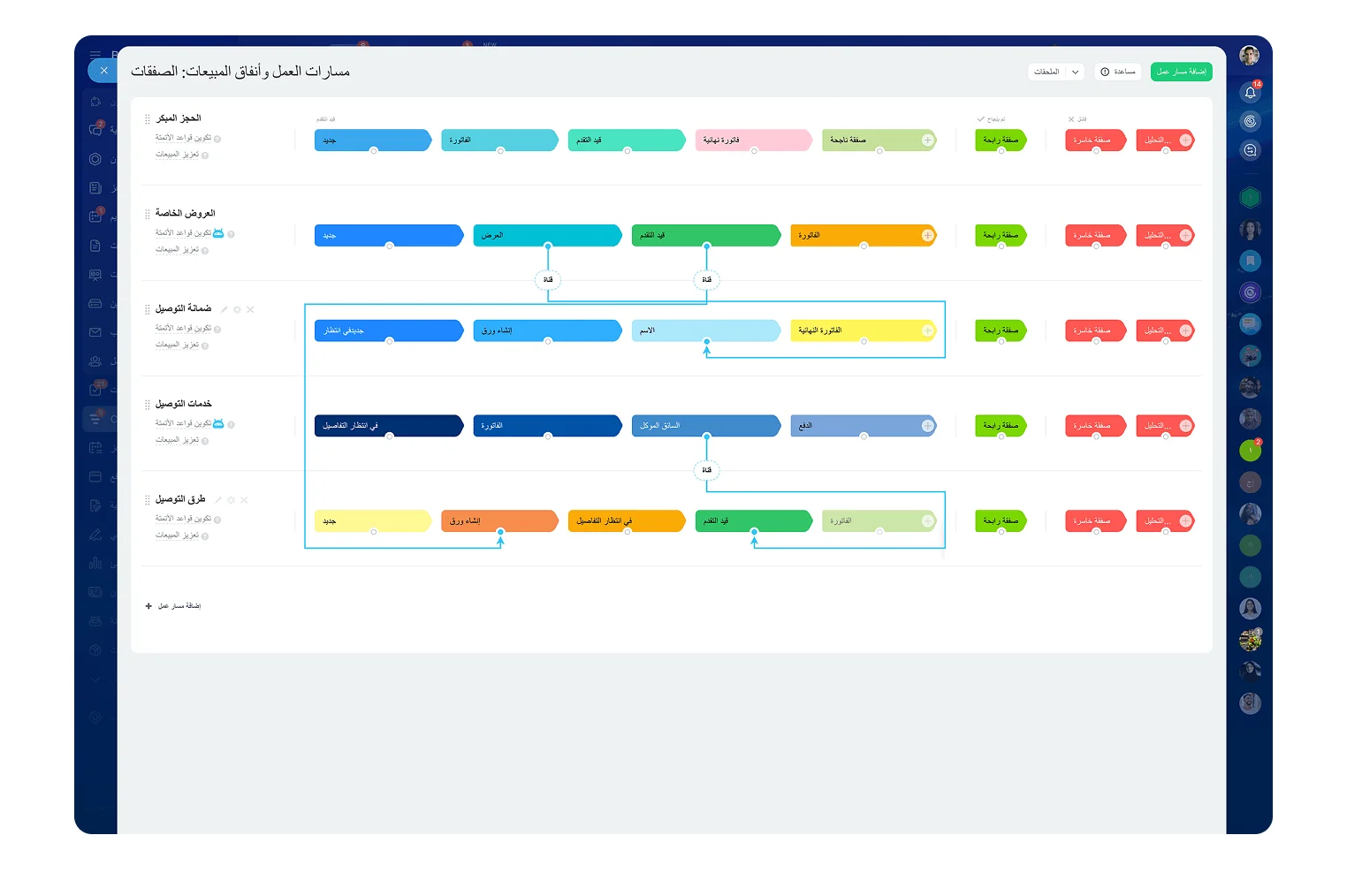Delete the ضمانة التوصيل pipeline with X icon
Viewport: 1347px width, 896px height.
click(x=250, y=309)
